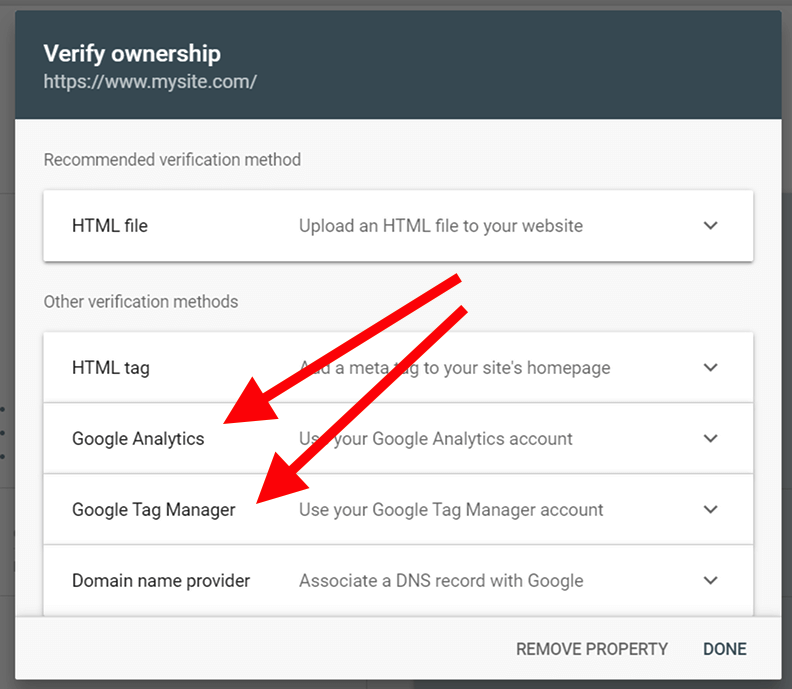Click 'Use your Google Analytics account' text
This screenshot has width=792, height=689.
coord(436,439)
